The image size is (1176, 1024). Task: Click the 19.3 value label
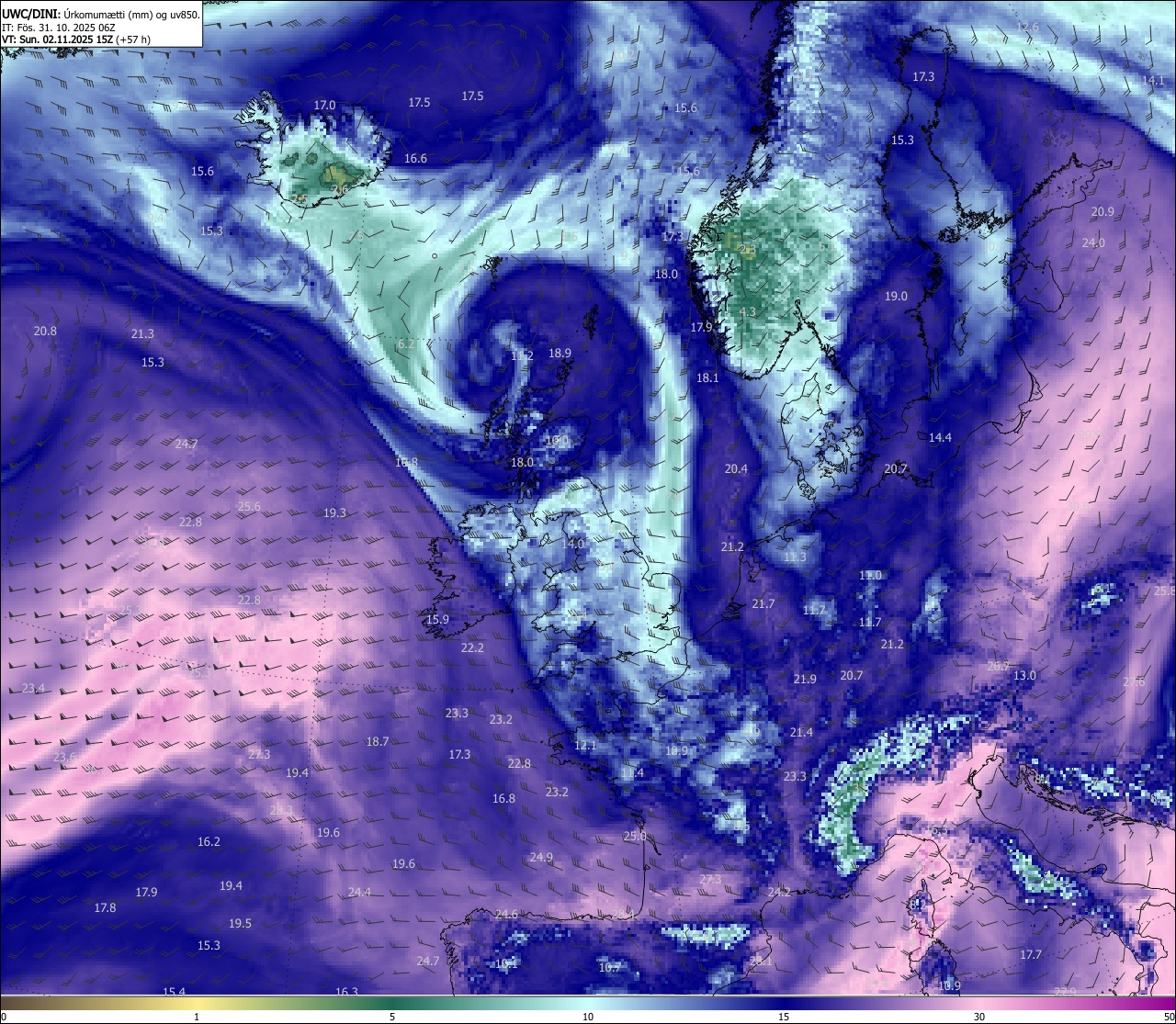(x=334, y=513)
